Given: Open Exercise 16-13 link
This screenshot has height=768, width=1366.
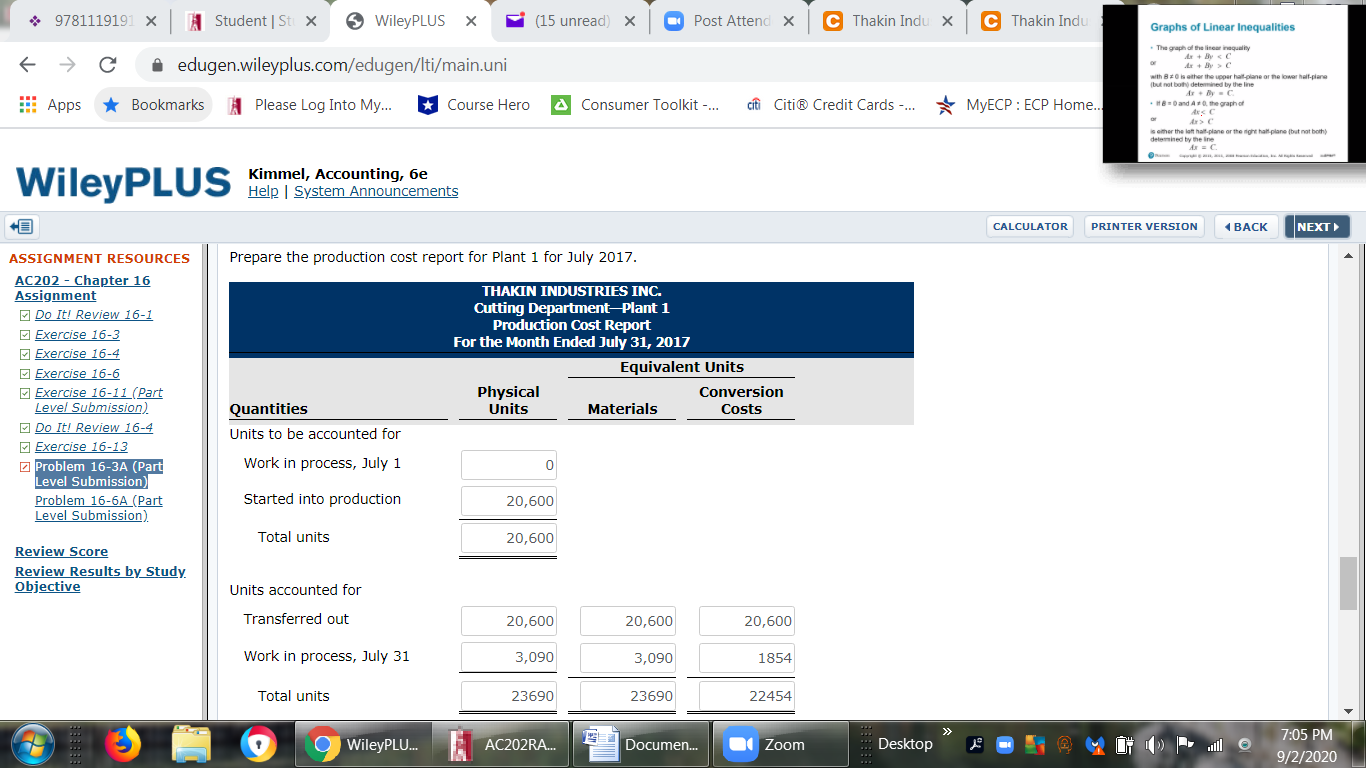Looking at the screenshot, I should point(81,447).
